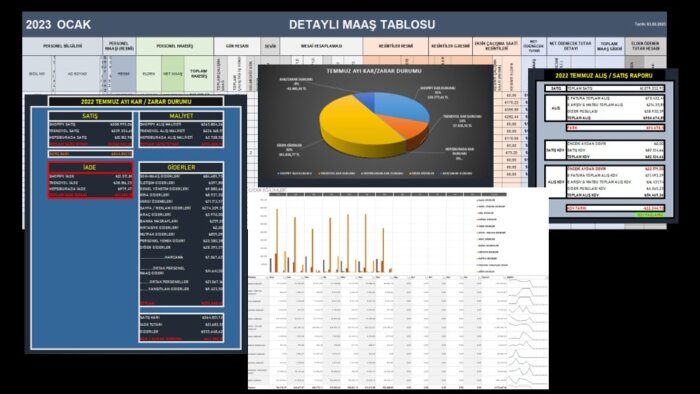
Task: Select the TOPLAM MAAŞ green sub-header
Action: tap(199, 74)
